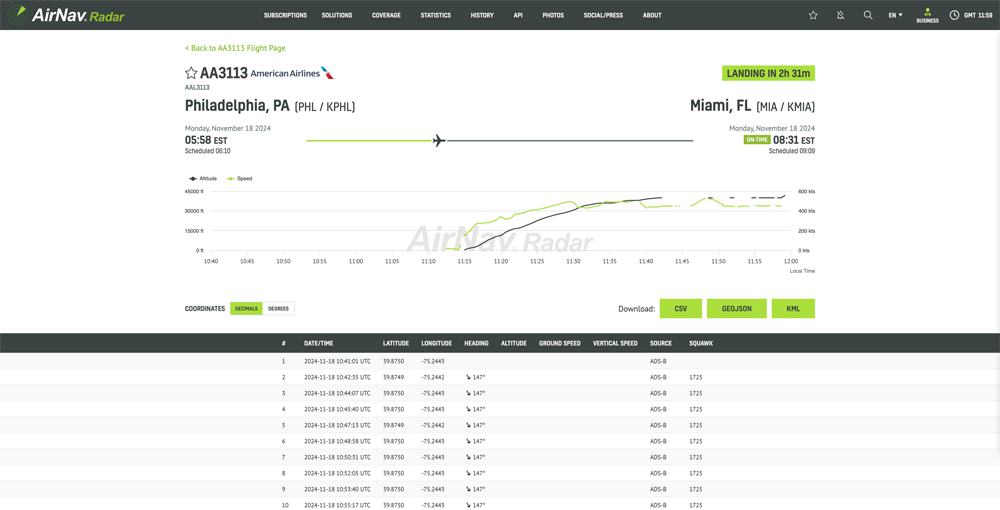
Task: Click the HEADING column header
Action: tap(476, 343)
